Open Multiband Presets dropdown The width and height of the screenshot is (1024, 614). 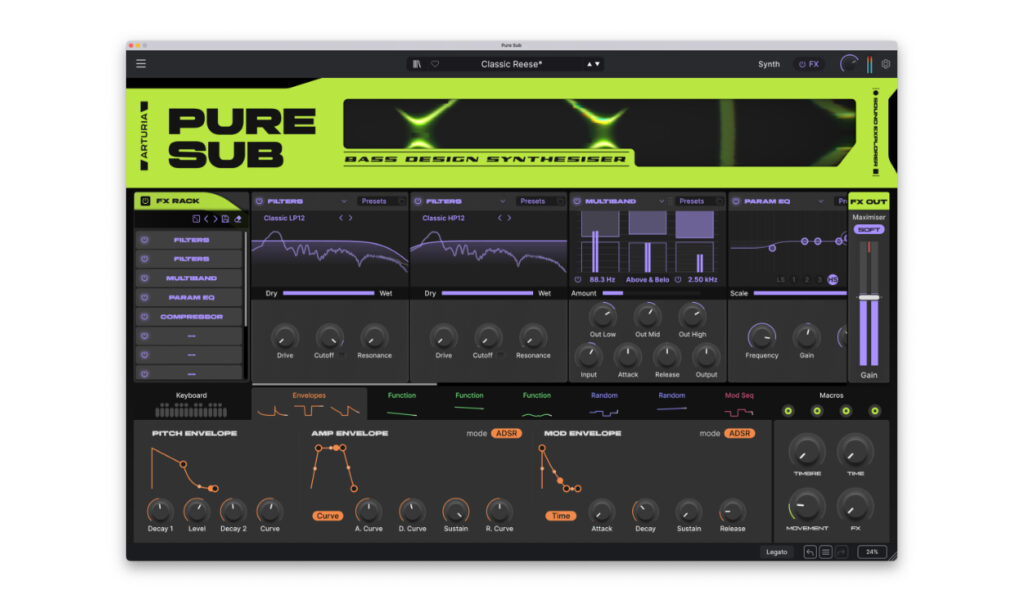697,201
